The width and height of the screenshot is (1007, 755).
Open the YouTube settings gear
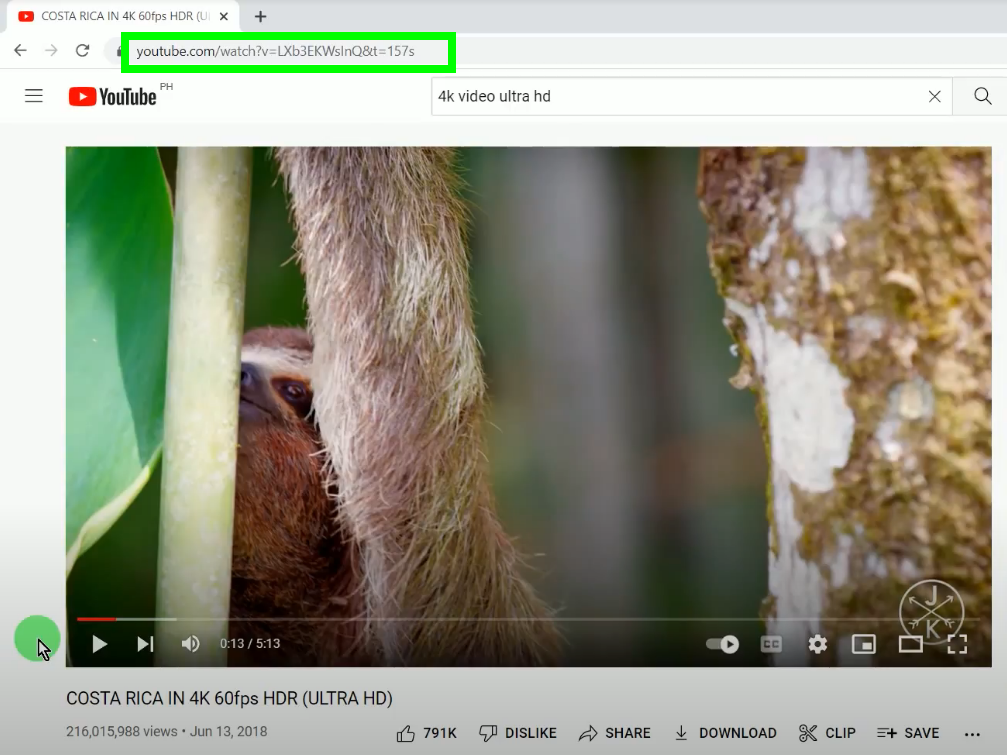pos(817,644)
